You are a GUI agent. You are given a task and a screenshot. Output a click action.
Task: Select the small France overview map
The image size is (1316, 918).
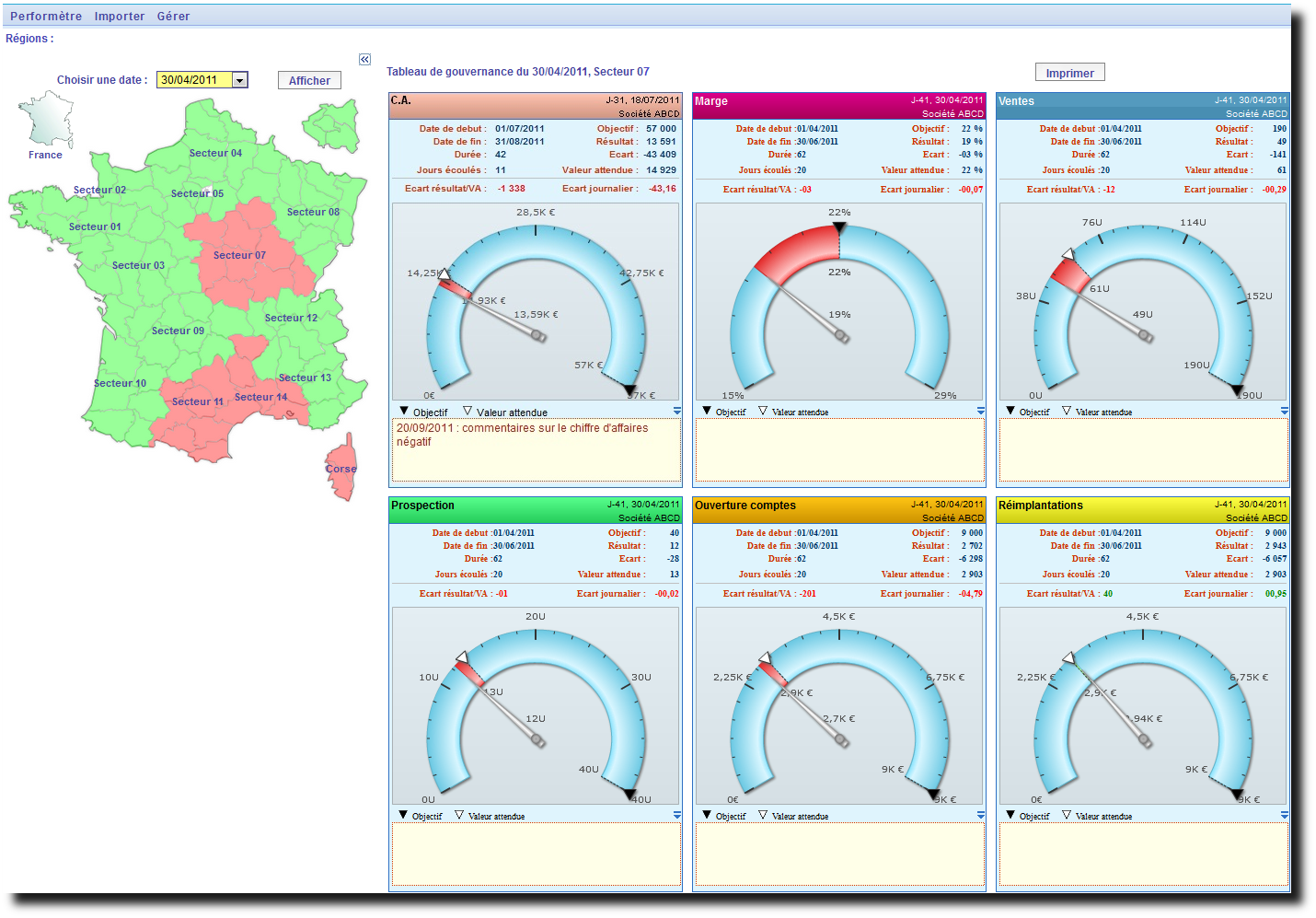(x=46, y=120)
